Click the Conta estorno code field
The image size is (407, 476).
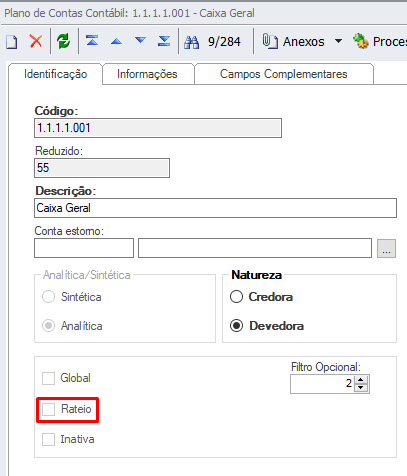84,248
